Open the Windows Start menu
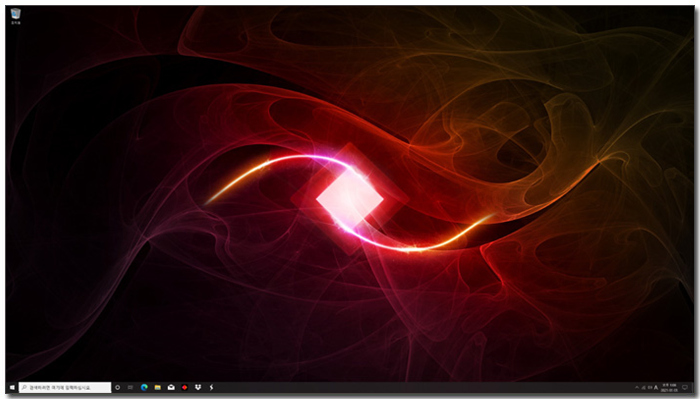700x399 pixels. (x=12, y=387)
